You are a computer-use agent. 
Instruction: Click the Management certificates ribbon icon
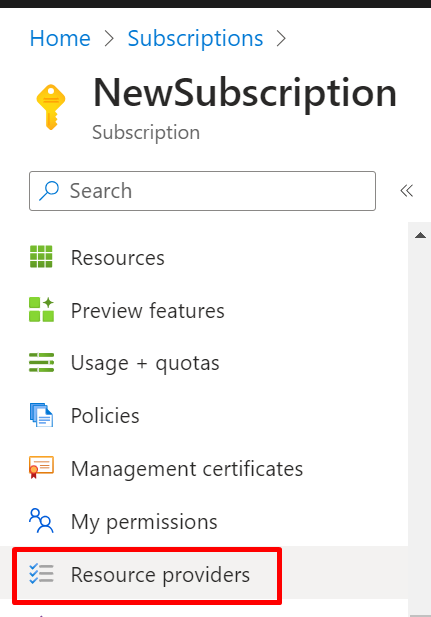click(x=41, y=467)
